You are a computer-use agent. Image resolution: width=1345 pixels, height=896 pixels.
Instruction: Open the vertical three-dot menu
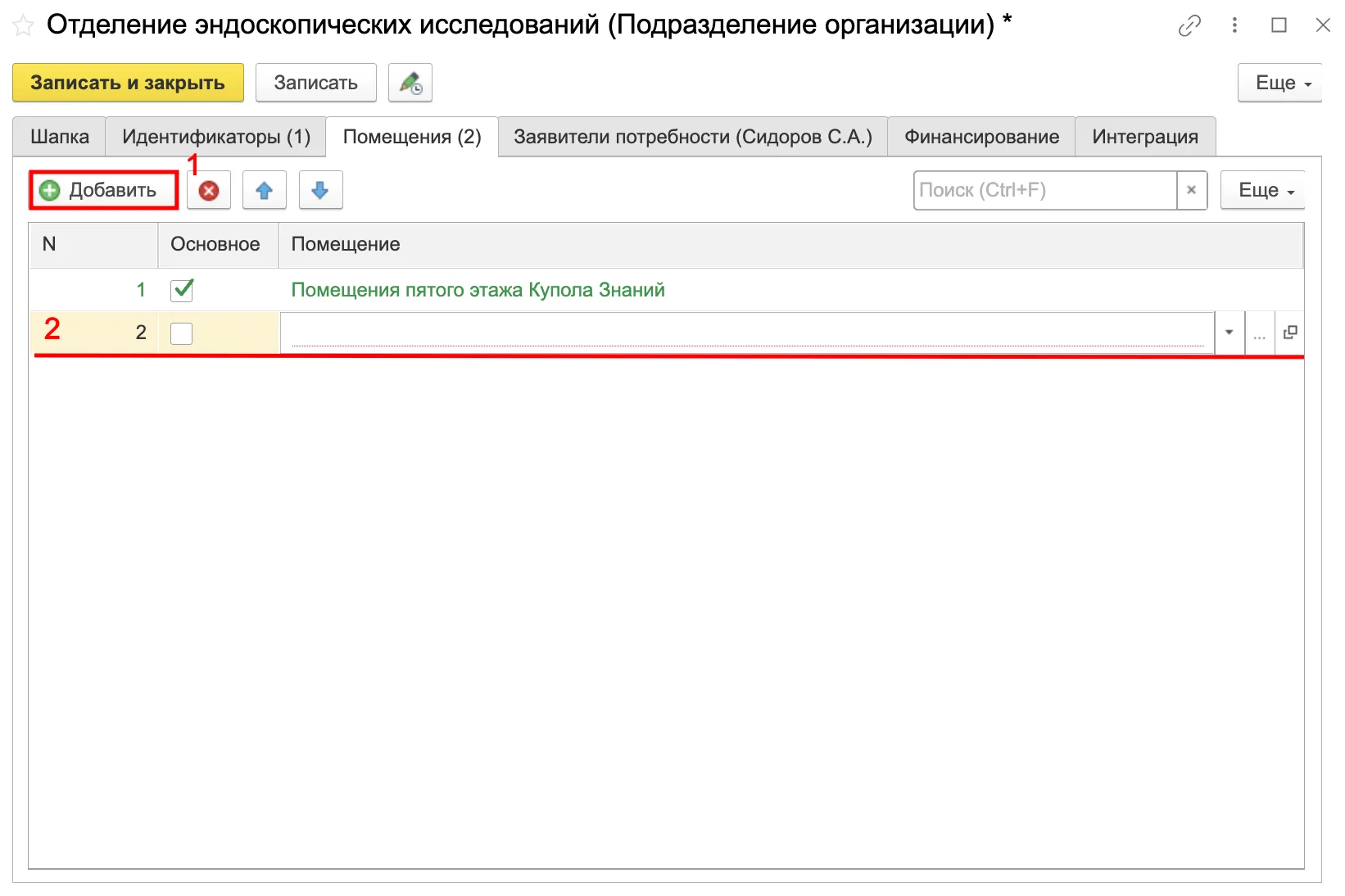tap(1234, 25)
